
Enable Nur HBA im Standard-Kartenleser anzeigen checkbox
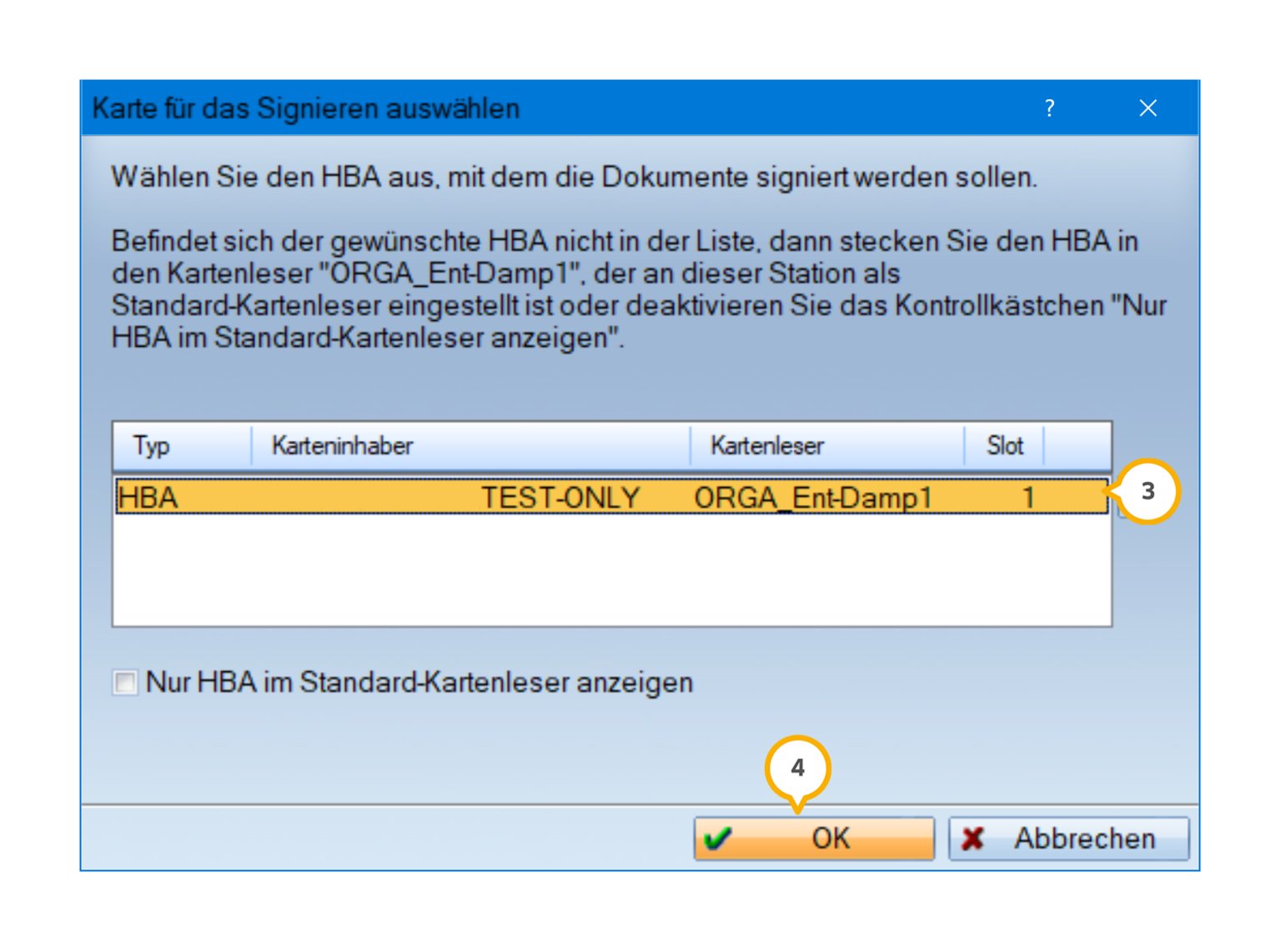[125, 683]
